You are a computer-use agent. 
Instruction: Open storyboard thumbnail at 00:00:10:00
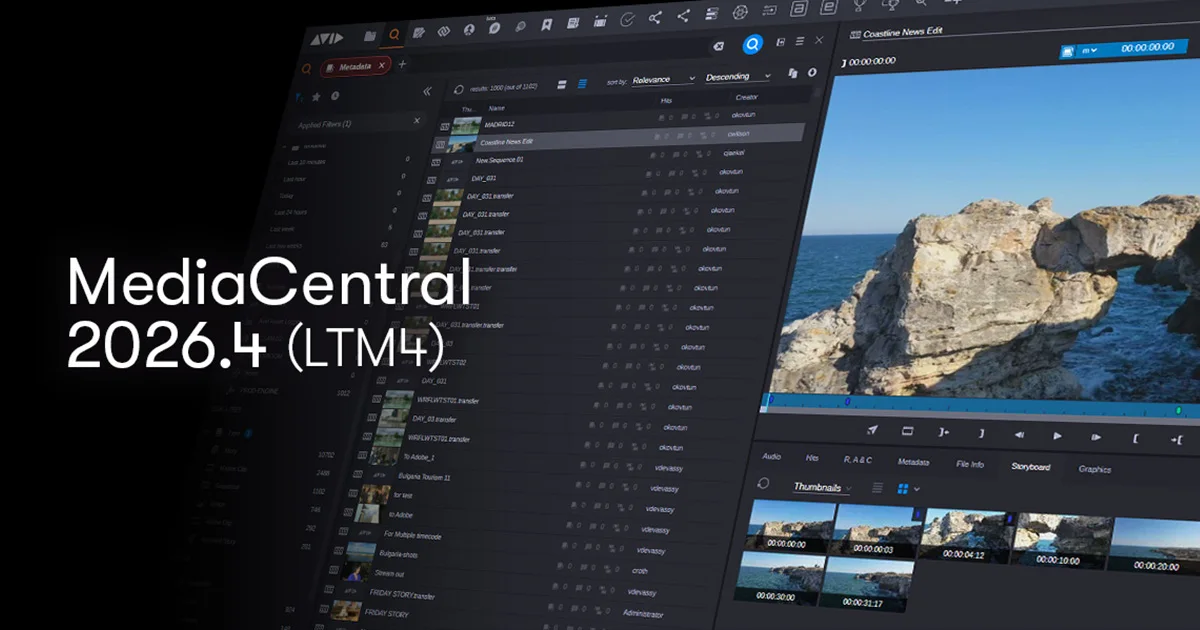click(x=1060, y=543)
